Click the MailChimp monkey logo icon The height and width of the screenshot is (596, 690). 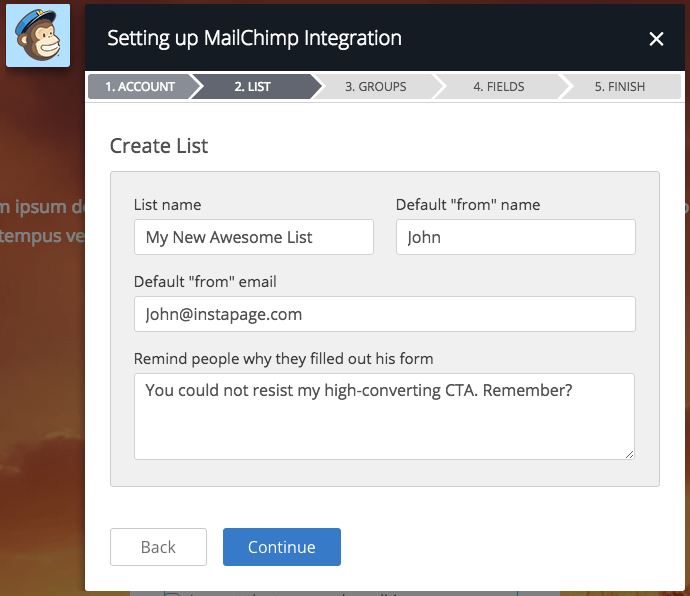point(38,36)
